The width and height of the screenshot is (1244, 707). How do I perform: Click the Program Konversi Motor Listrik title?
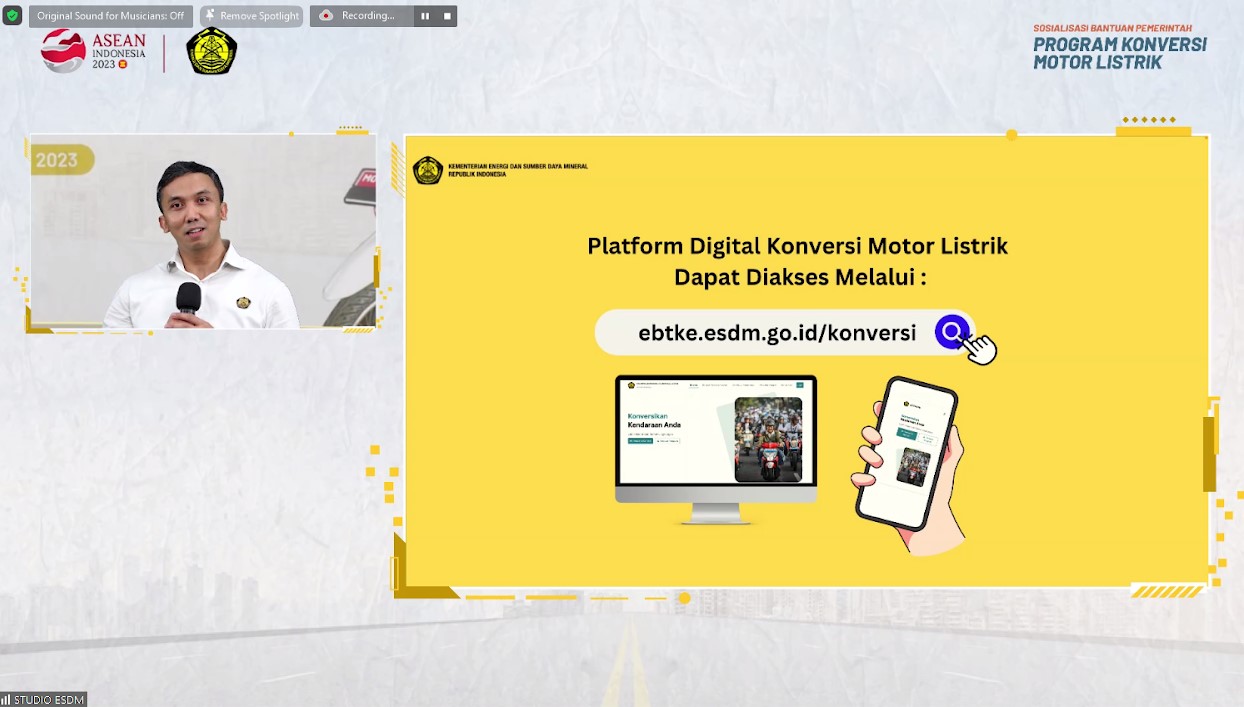pos(1119,53)
